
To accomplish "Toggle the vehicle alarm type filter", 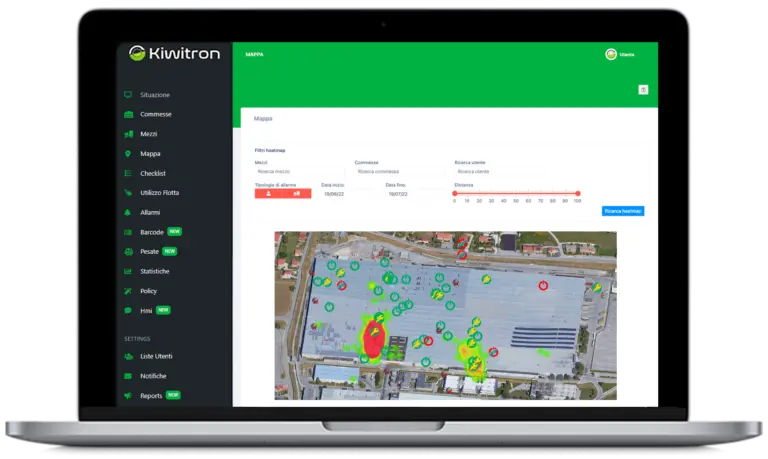I will (x=297, y=194).
